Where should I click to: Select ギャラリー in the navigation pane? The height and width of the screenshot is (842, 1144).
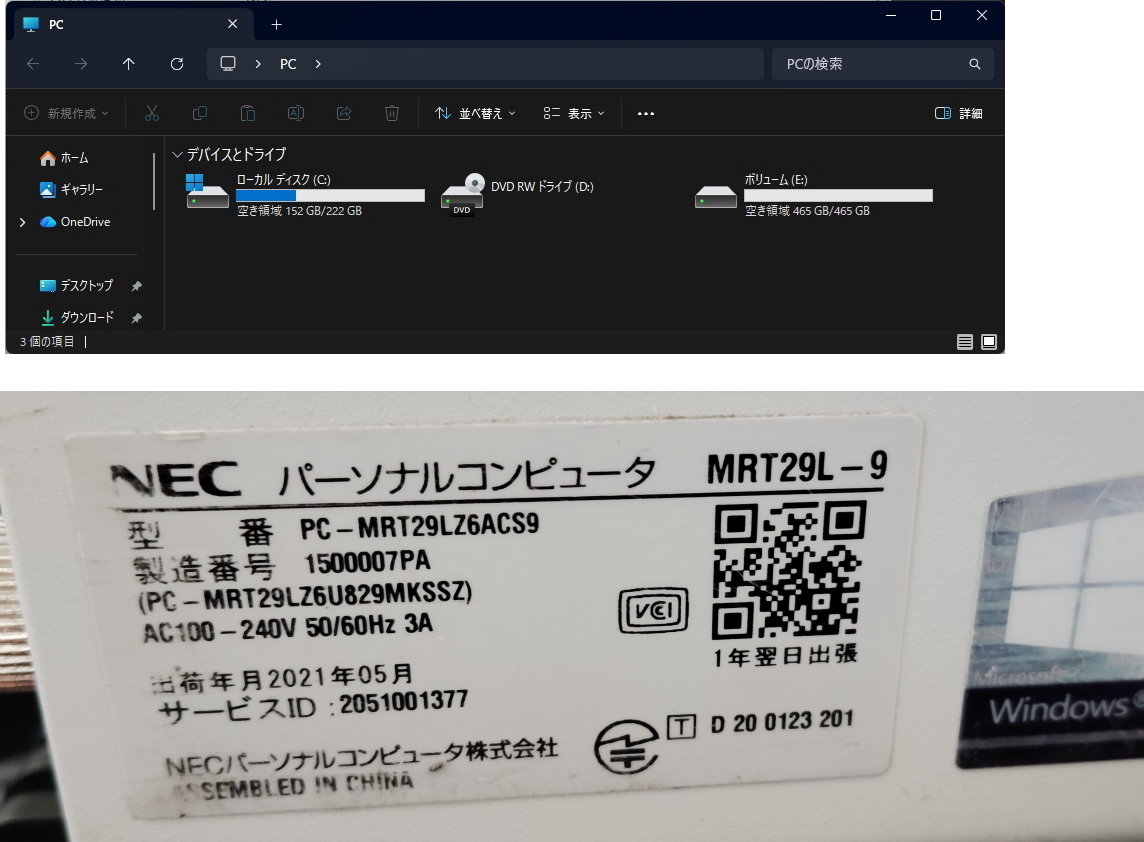(x=80, y=190)
